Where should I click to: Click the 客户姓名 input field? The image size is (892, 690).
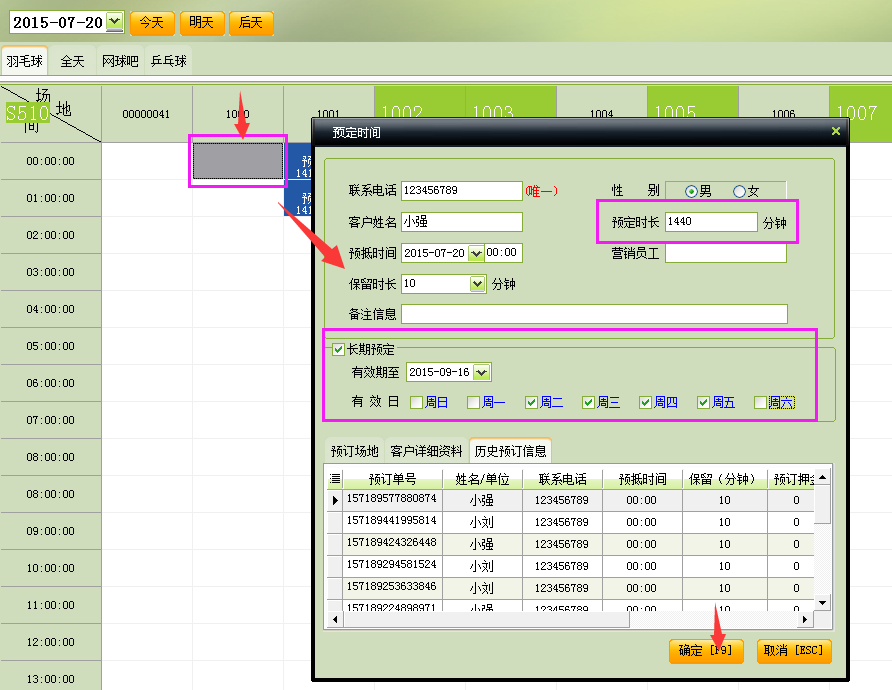point(461,222)
